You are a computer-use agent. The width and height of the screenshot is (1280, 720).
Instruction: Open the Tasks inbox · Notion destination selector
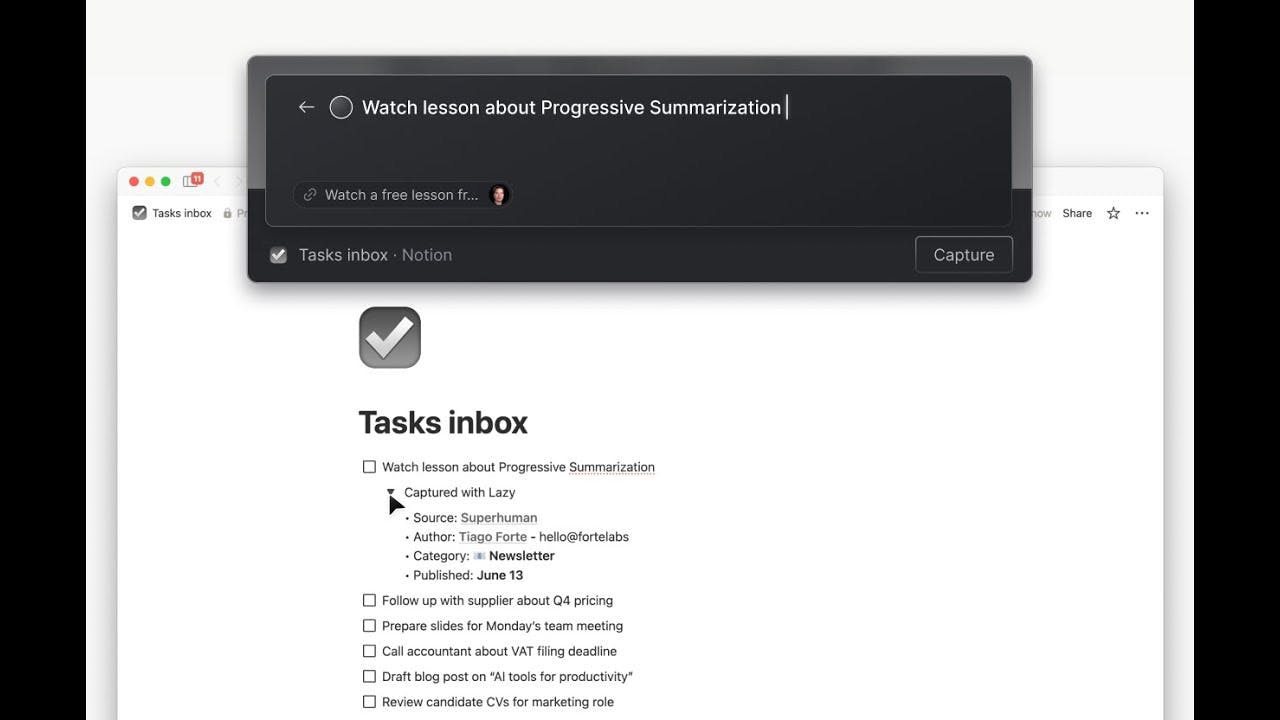click(x=361, y=255)
